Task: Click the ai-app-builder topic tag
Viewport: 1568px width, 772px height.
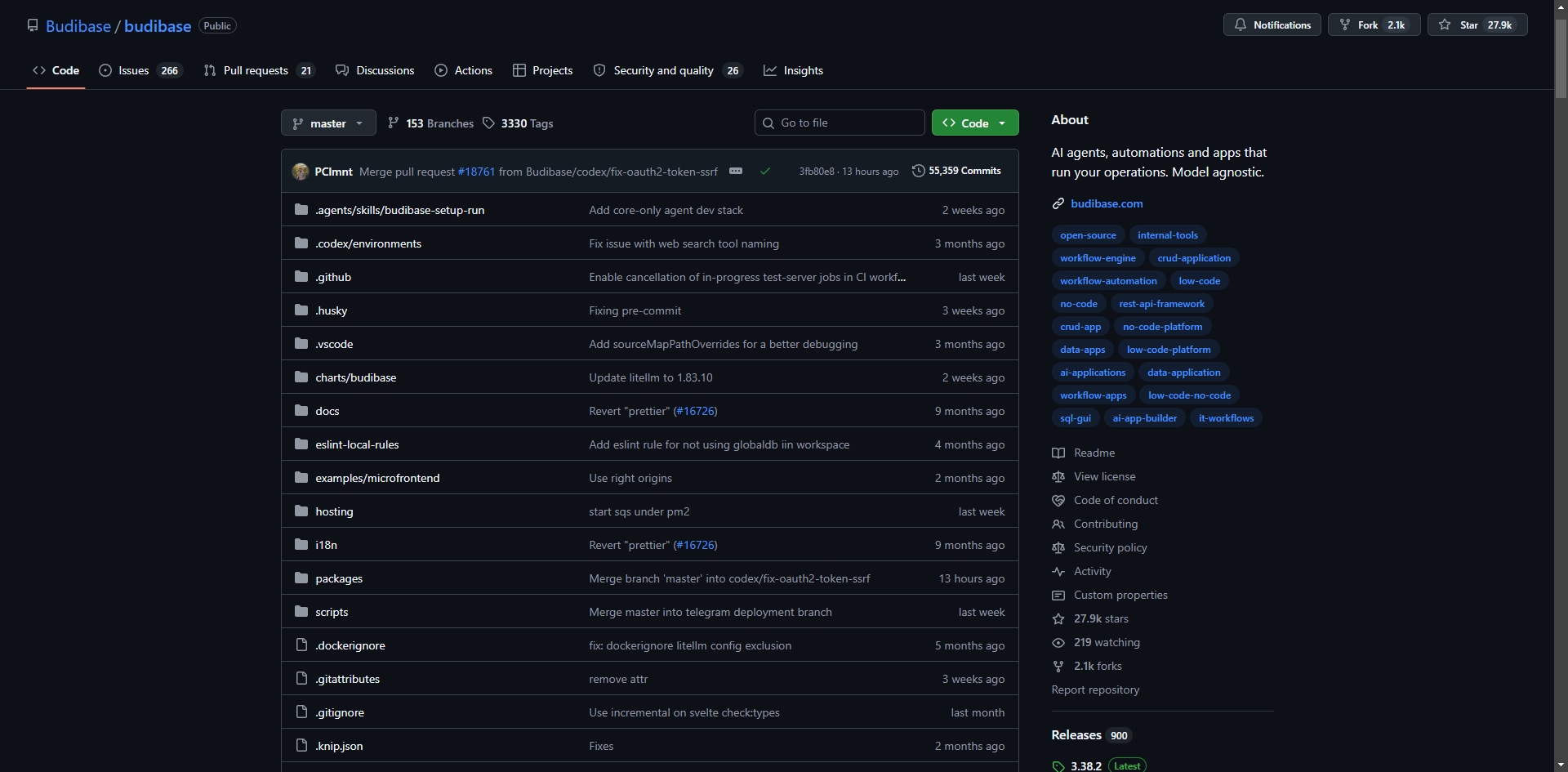Action: [x=1145, y=418]
